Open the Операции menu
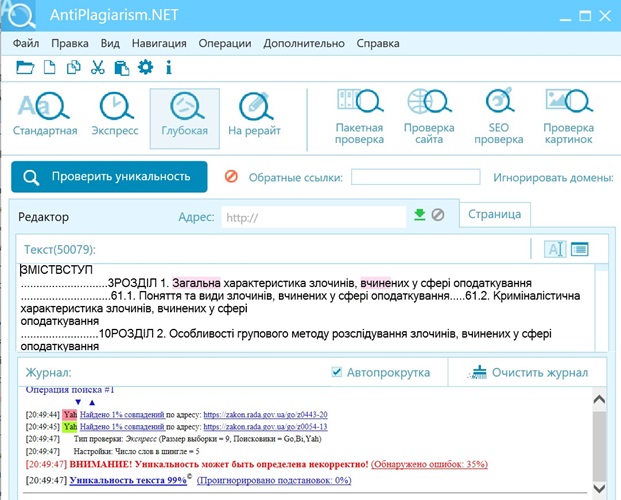This screenshot has width=621, height=500. [x=225, y=43]
